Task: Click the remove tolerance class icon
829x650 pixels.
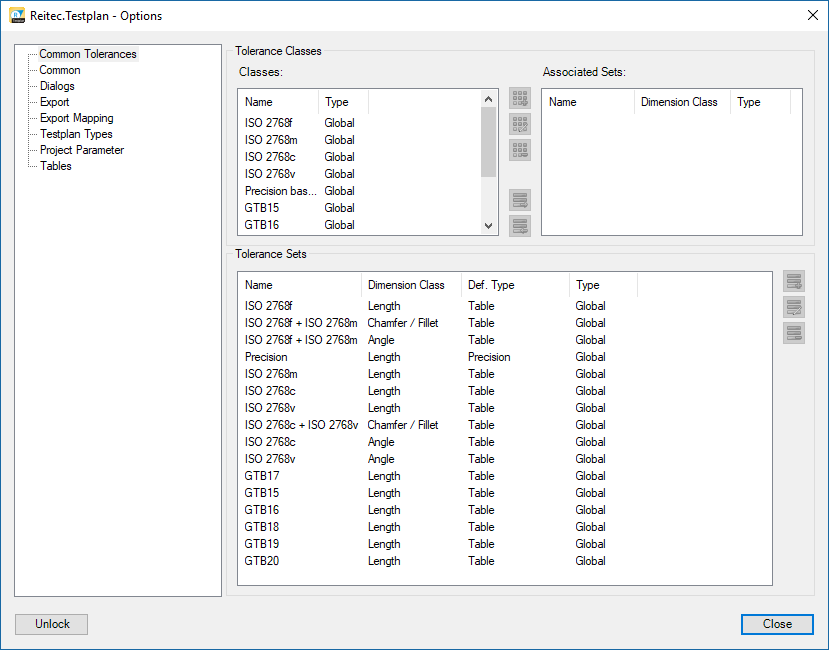Action: 520,151
